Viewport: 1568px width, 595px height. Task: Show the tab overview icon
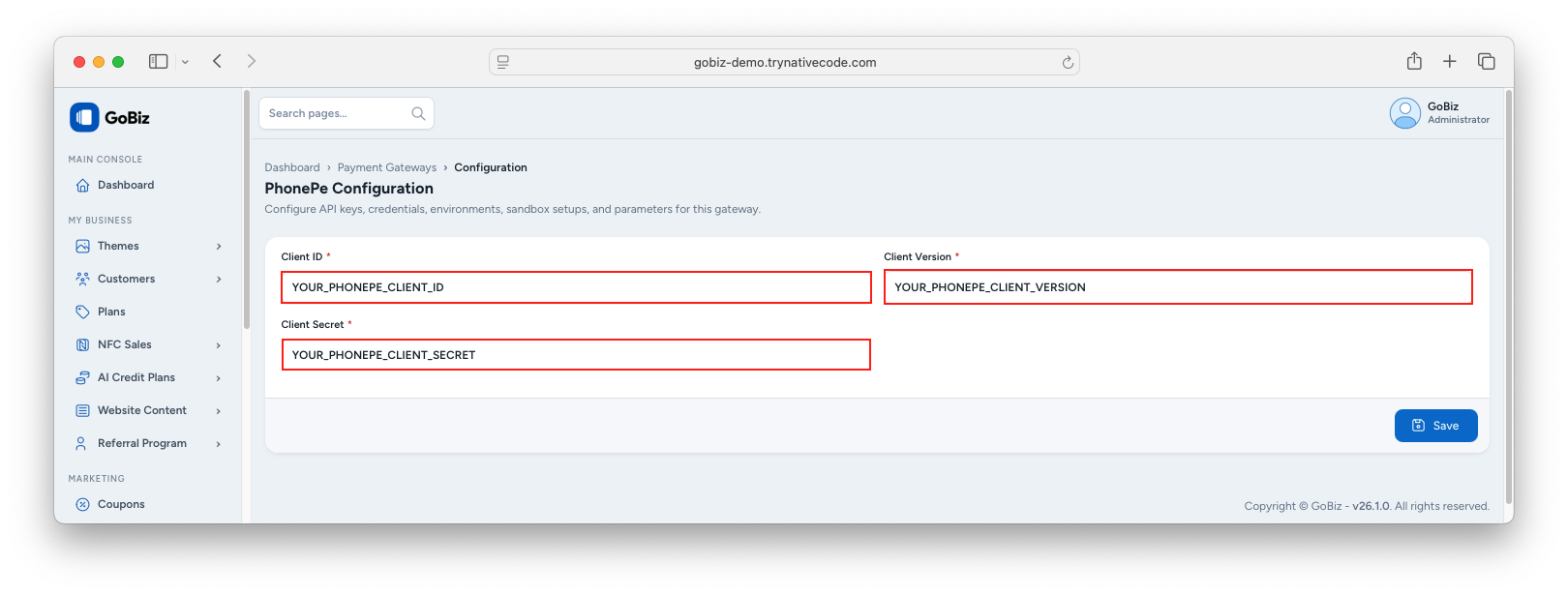point(1487,62)
